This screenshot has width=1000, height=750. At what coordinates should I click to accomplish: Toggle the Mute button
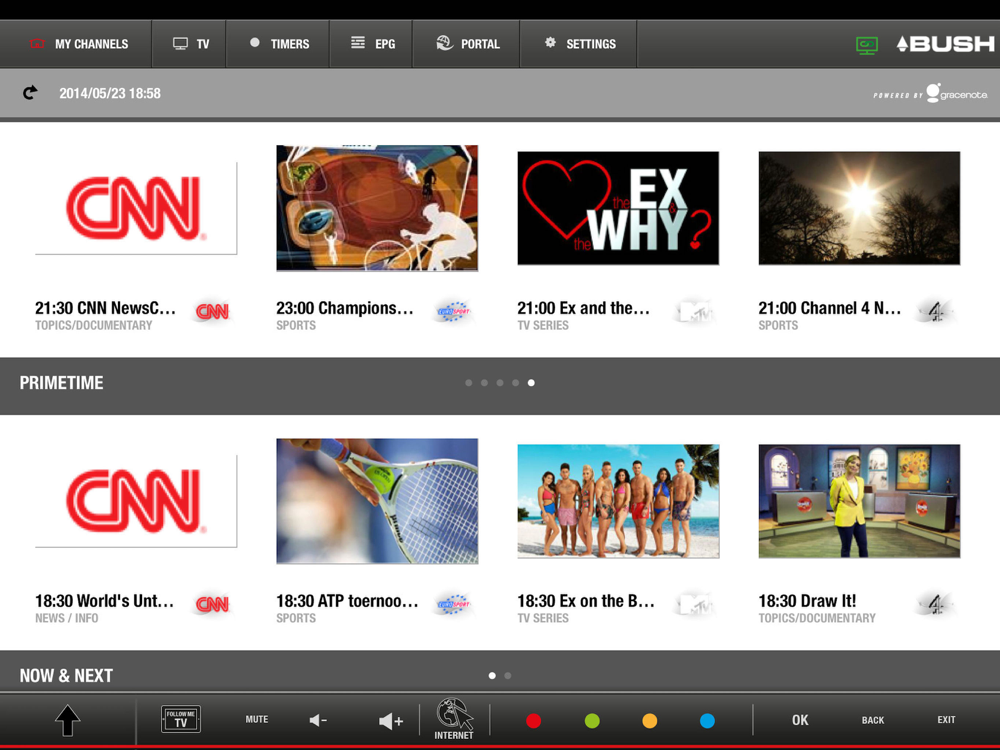pyautogui.click(x=257, y=719)
